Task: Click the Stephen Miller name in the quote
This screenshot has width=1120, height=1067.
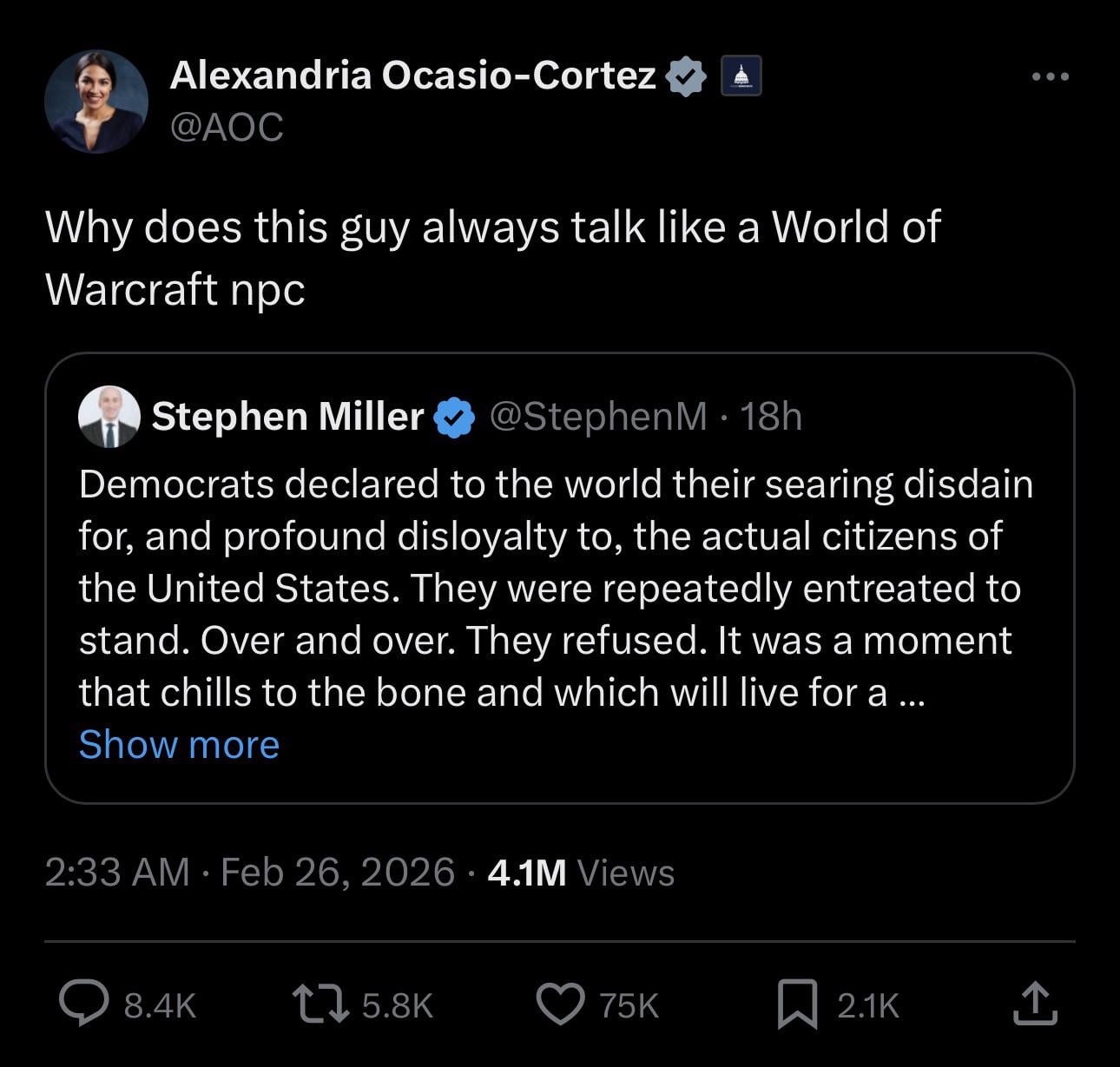Action: (287, 417)
